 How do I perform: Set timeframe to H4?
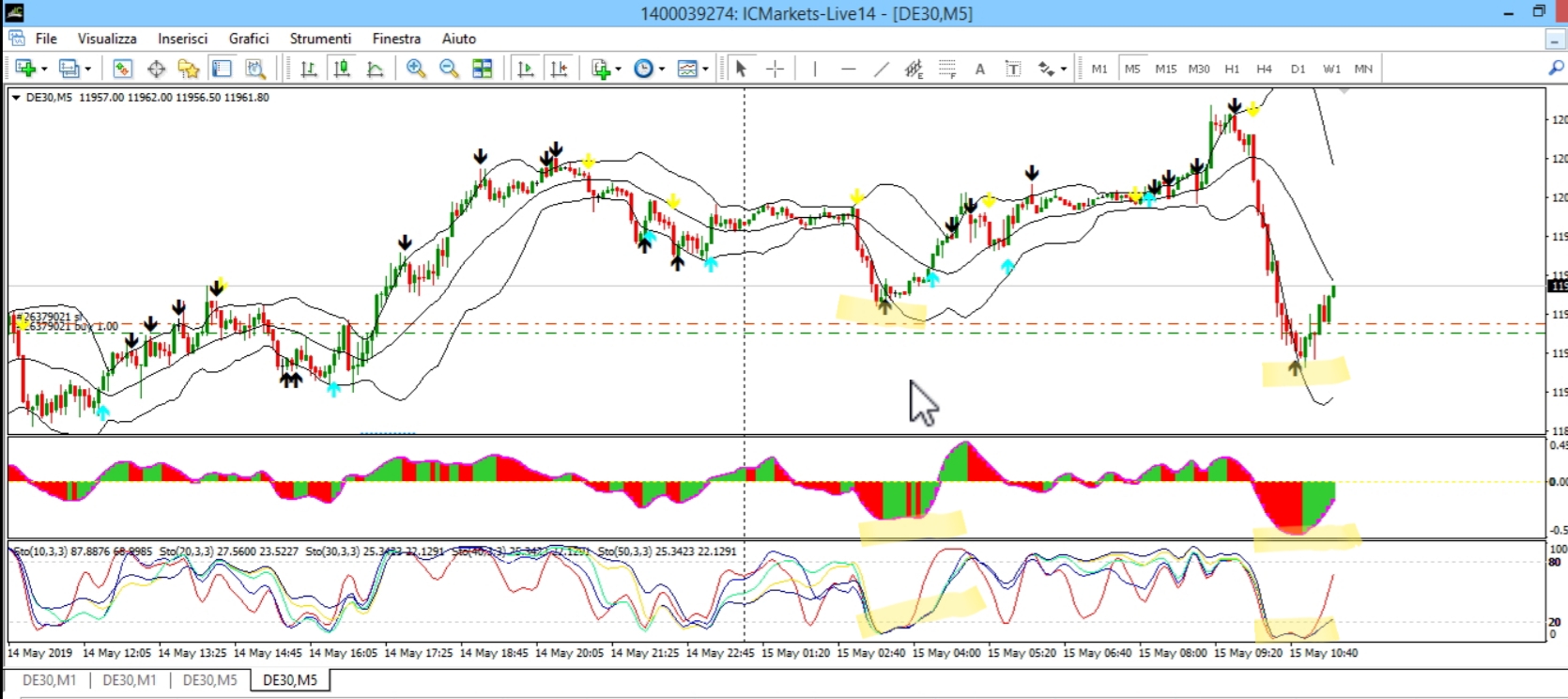tap(1265, 69)
